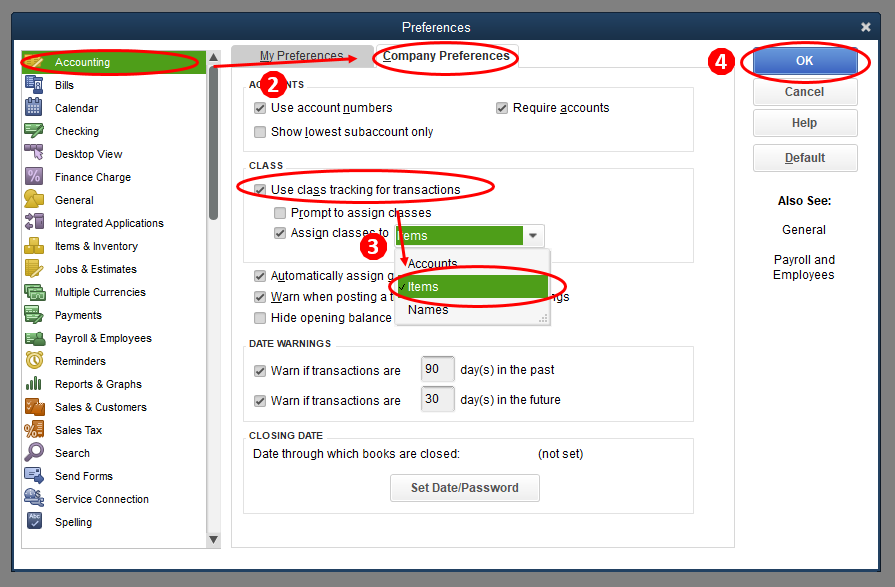This screenshot has width=895, height=587.
Task: Select Accounting in the category list
Action: pyautogui.click(x=114, y=62)
